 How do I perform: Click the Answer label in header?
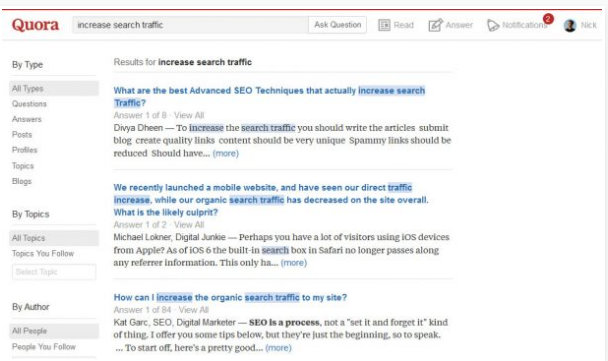coord(459,25)
